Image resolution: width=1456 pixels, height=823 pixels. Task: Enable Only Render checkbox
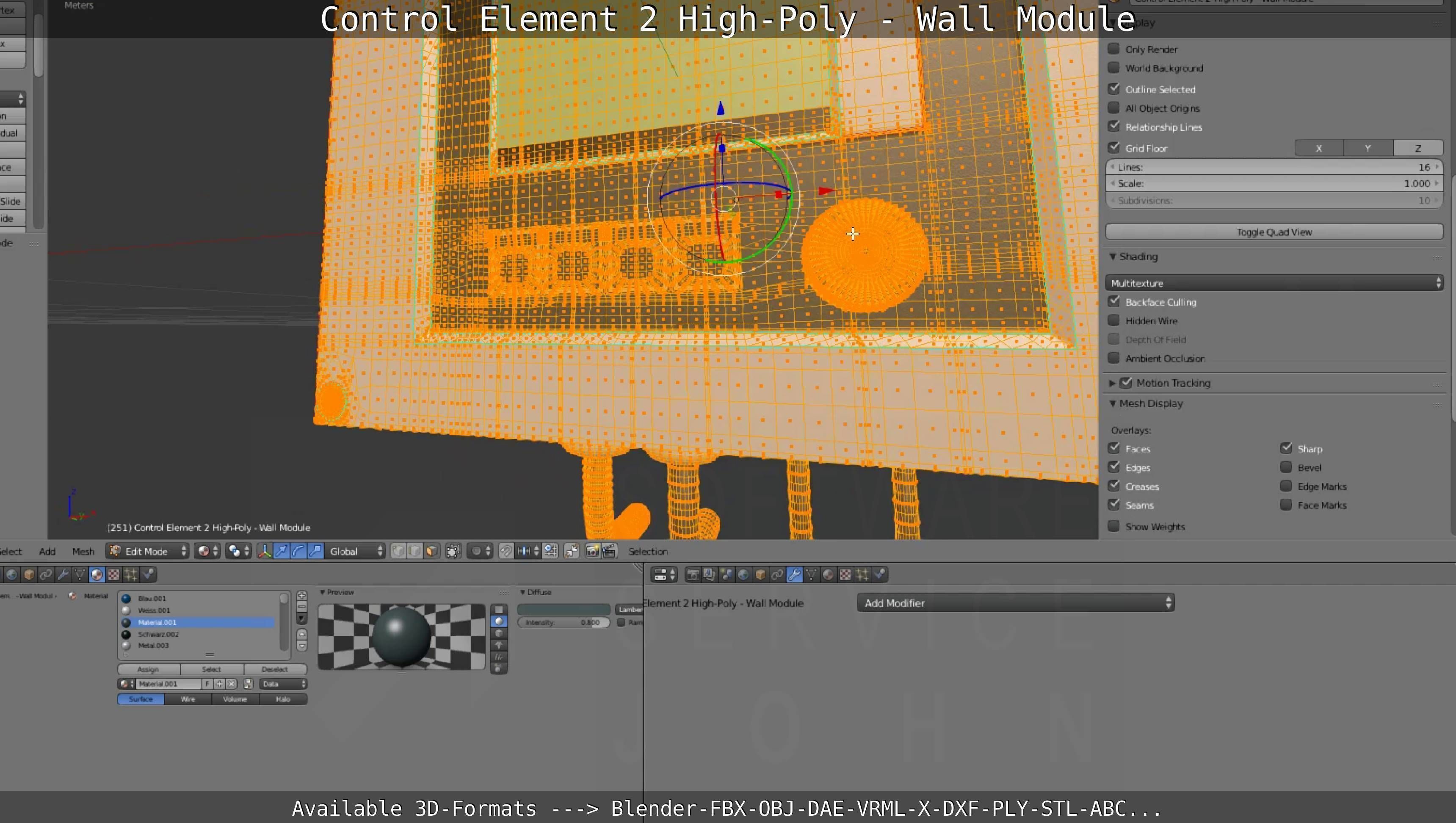click(x=1113, y=49)
